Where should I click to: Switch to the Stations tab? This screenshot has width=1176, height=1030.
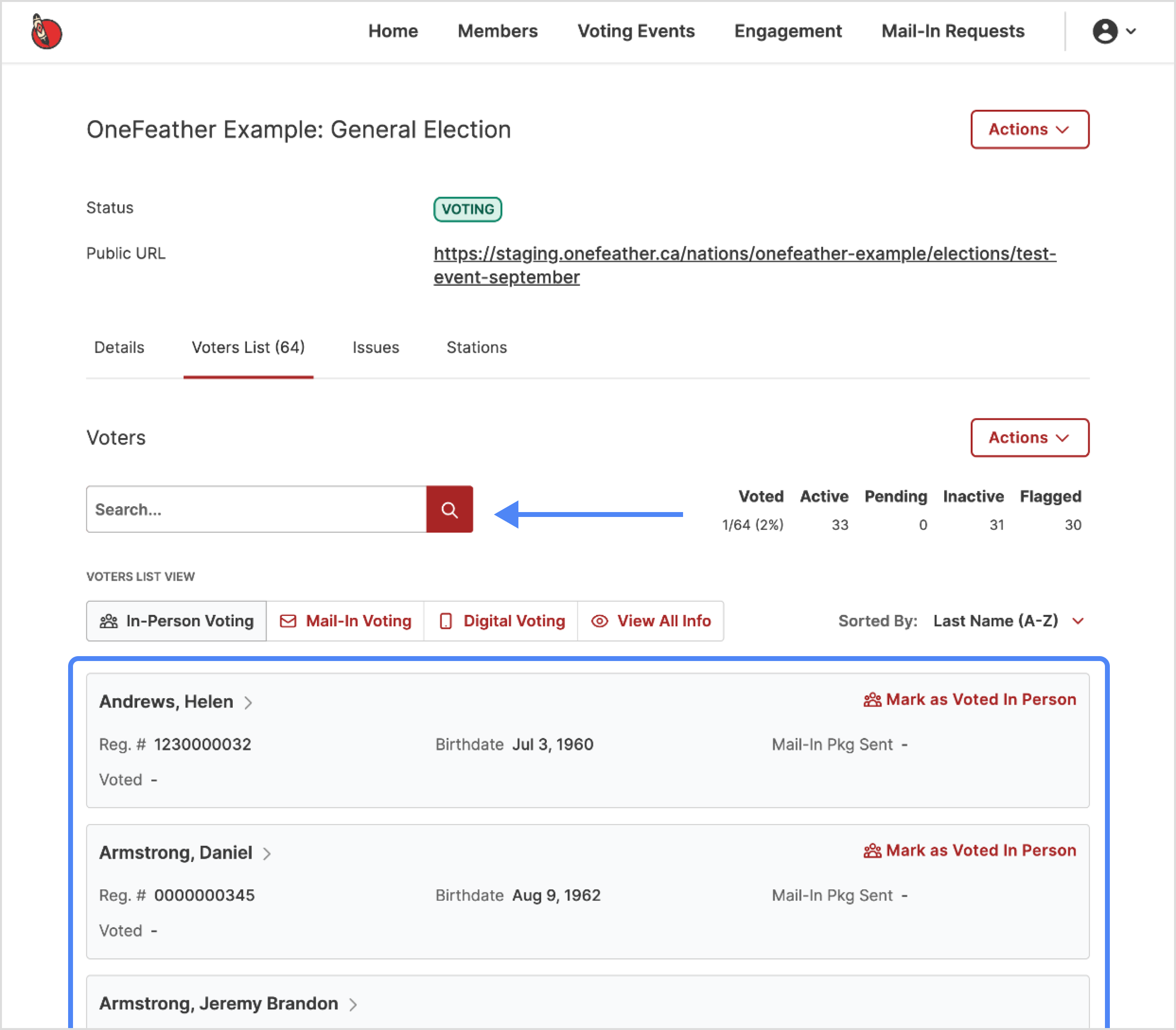point(477,348)
